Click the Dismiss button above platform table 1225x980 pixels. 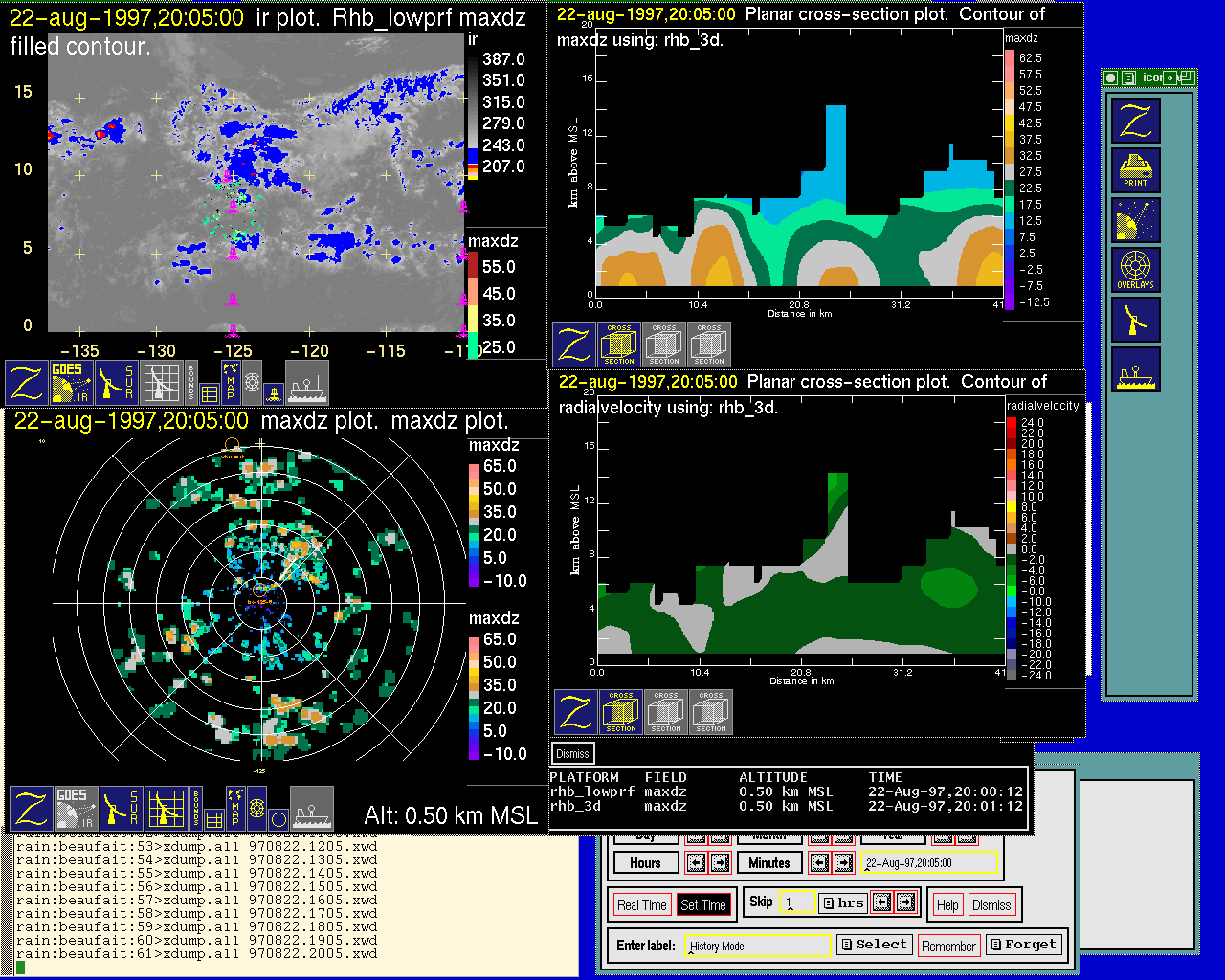tap(572, 754)
